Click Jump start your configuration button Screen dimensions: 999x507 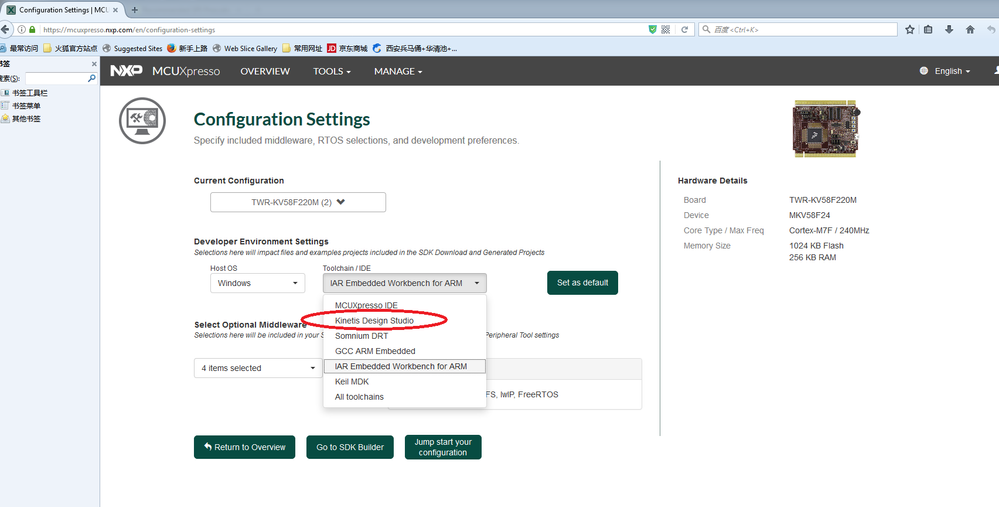(x=443, y=447)
